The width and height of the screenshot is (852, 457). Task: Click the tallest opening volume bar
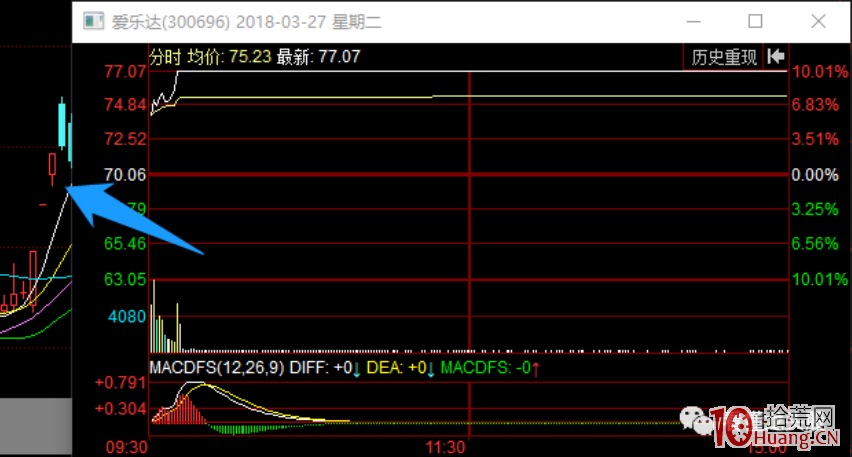154,316
